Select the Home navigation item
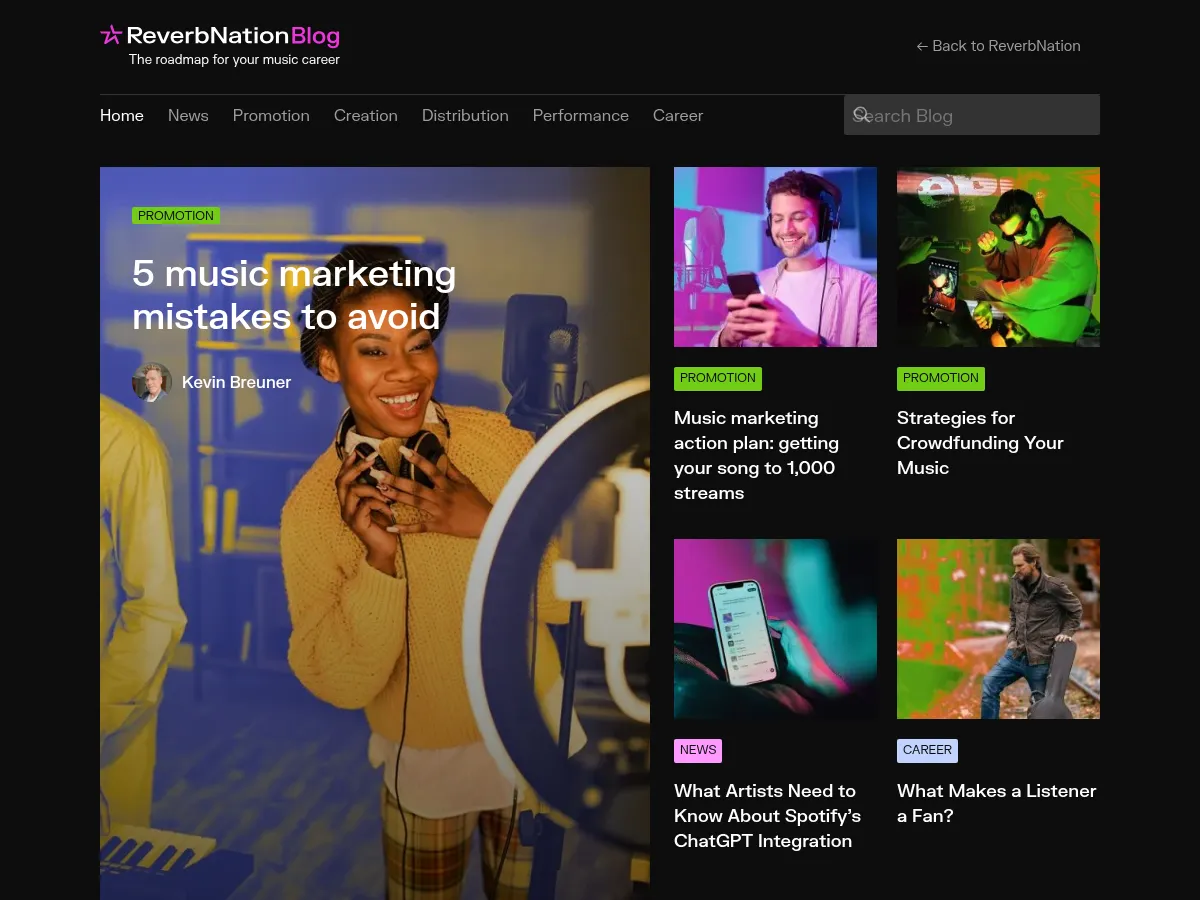The image size is (1200, 900). pyautogui.click(x=121, y=115)
